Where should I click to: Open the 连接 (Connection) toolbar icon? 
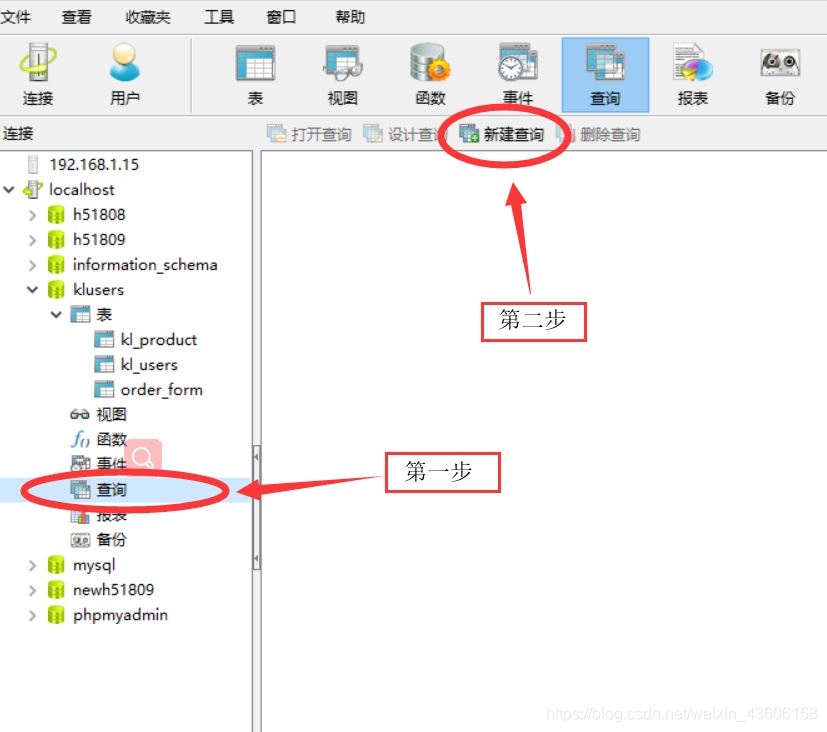[x=37, y=73]
